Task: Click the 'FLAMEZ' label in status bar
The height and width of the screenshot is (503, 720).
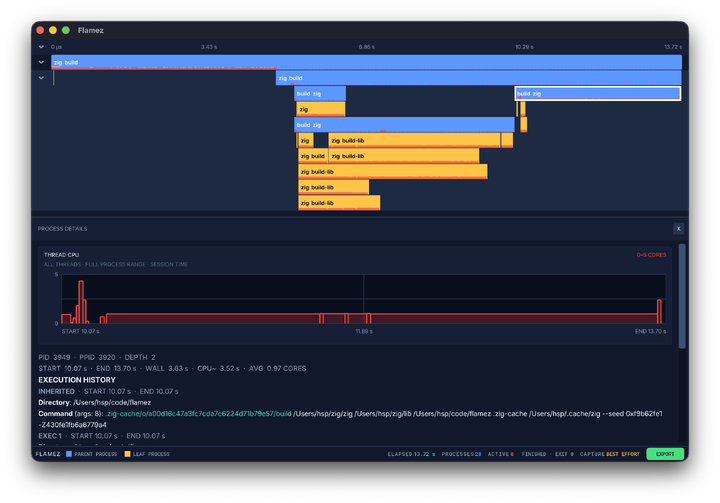Action: [x=48, y=454]
